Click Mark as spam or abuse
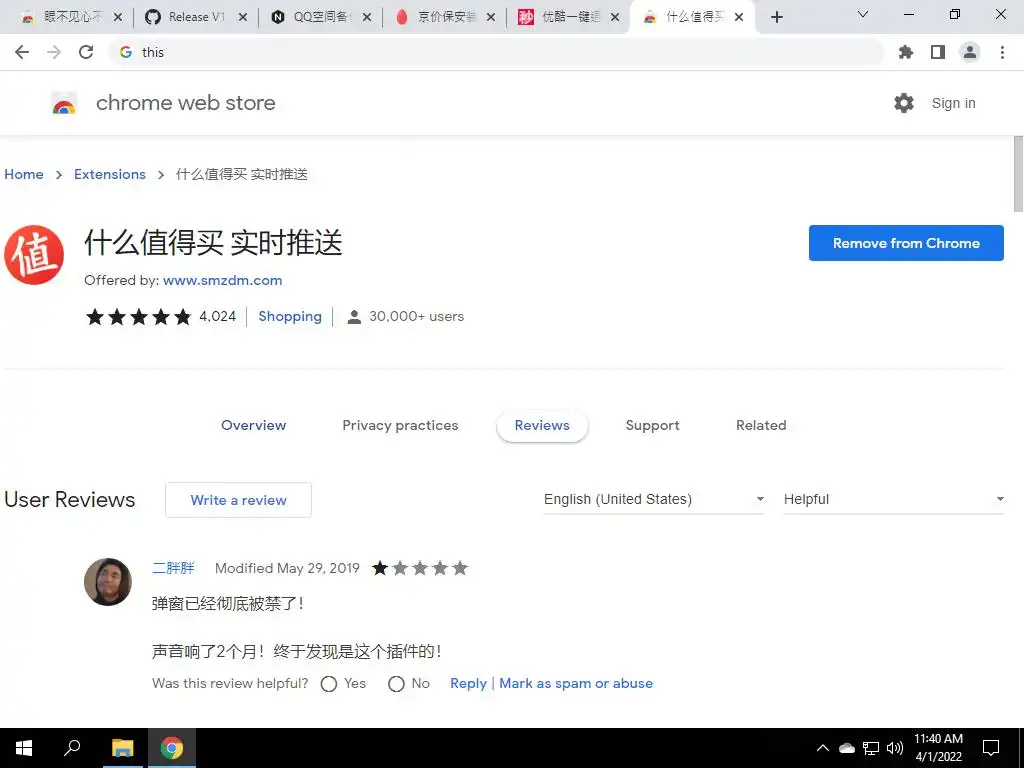Screen dimensions: 1024x768 click(x=576, y=684)
